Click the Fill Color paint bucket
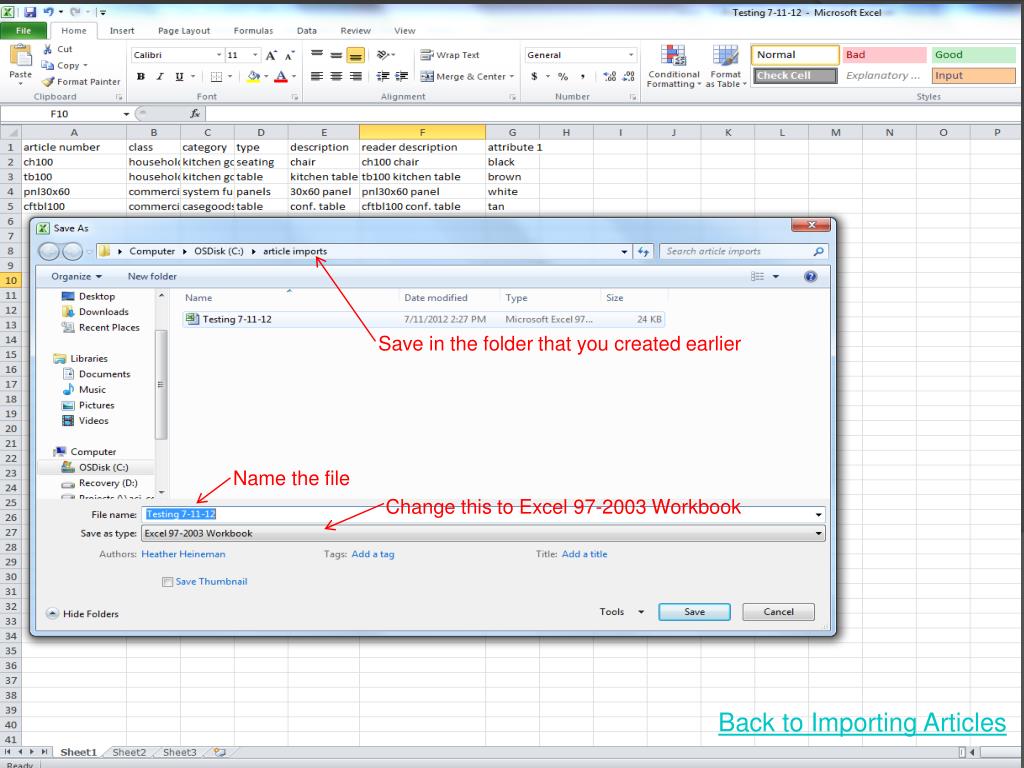The height and width of the screenshot is (768, 1024). tap(253, 76)
